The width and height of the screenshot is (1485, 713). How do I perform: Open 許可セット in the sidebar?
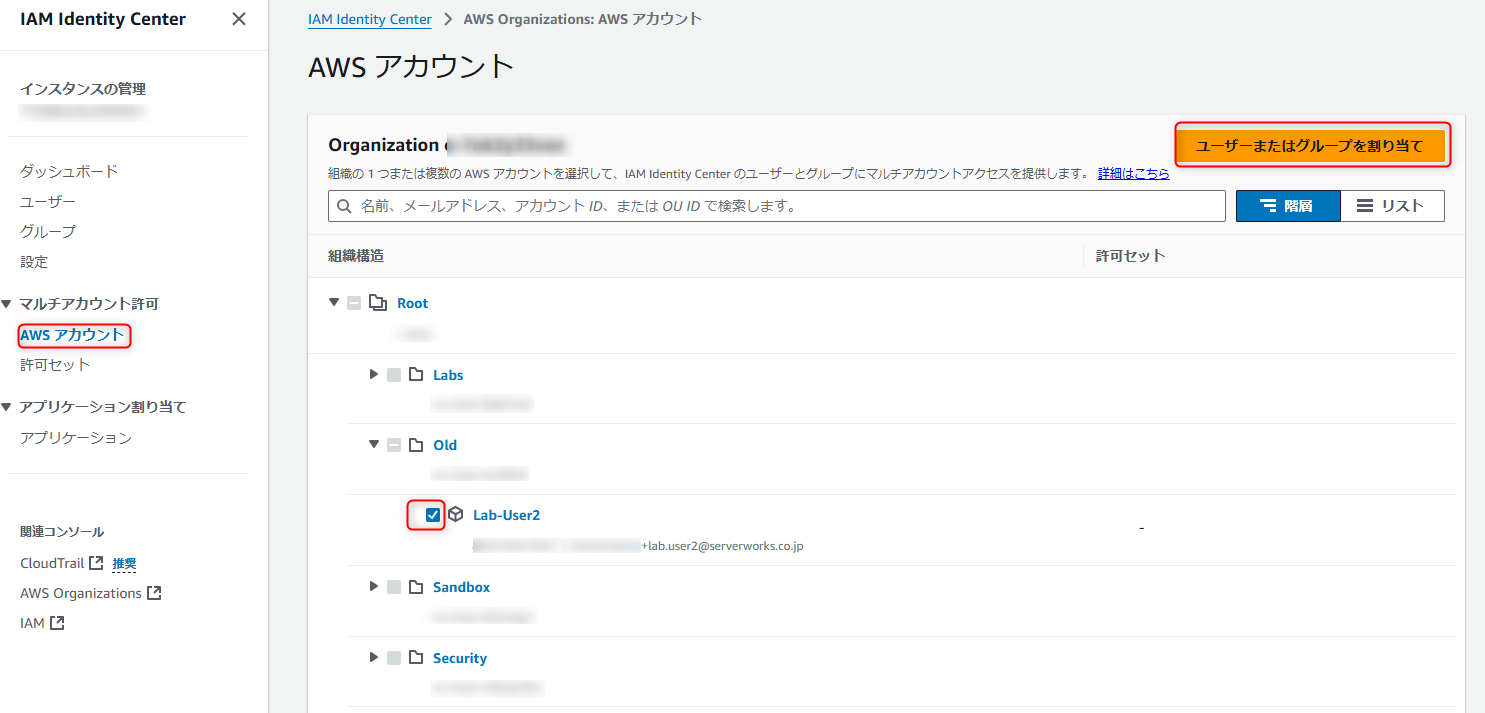[x=55, y=365]
